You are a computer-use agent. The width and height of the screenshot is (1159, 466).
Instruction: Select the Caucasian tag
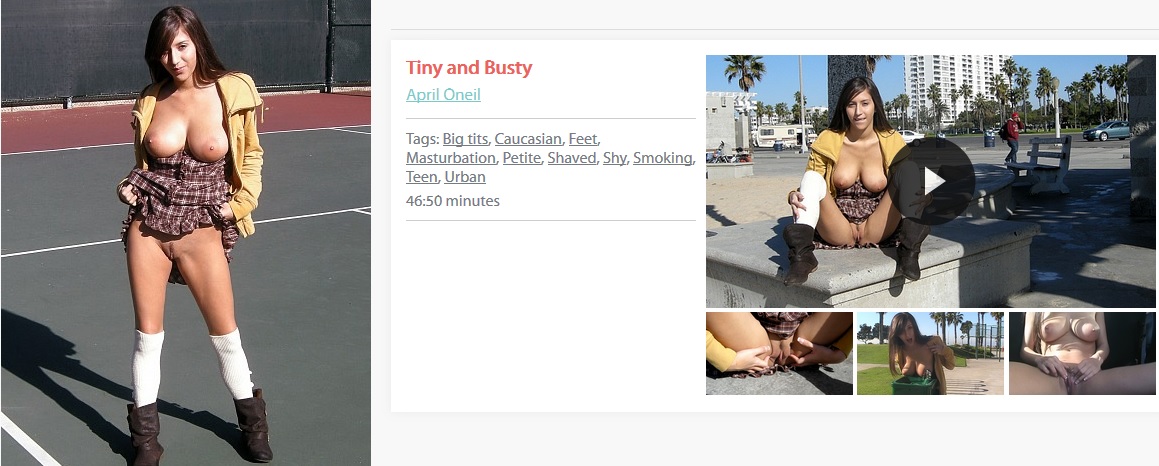528,138
